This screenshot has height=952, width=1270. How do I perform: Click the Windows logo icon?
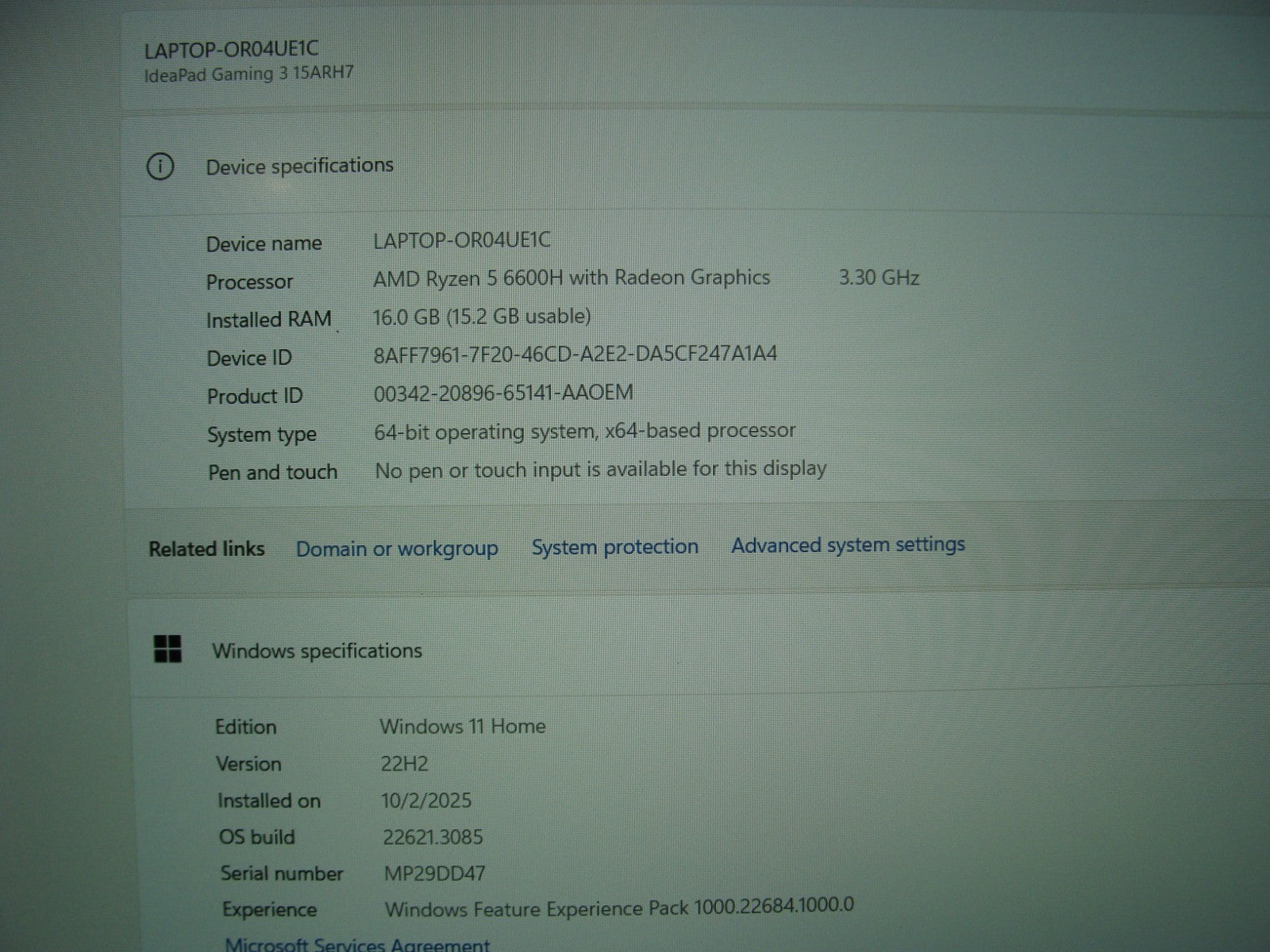(167, 649)
